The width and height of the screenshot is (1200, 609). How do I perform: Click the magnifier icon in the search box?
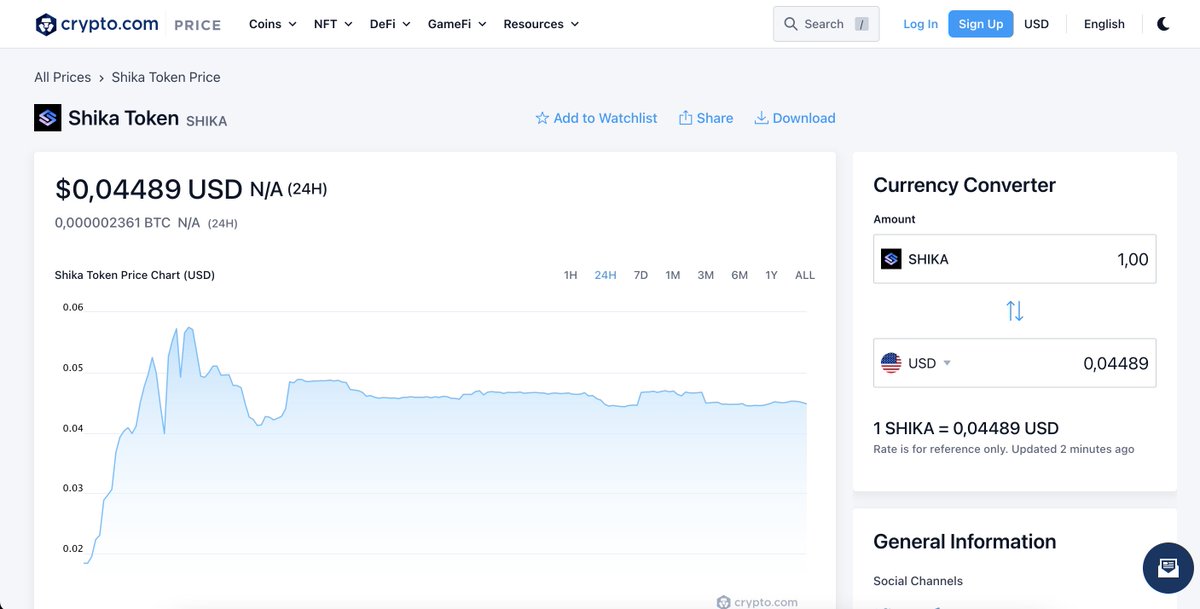[791, 24]
